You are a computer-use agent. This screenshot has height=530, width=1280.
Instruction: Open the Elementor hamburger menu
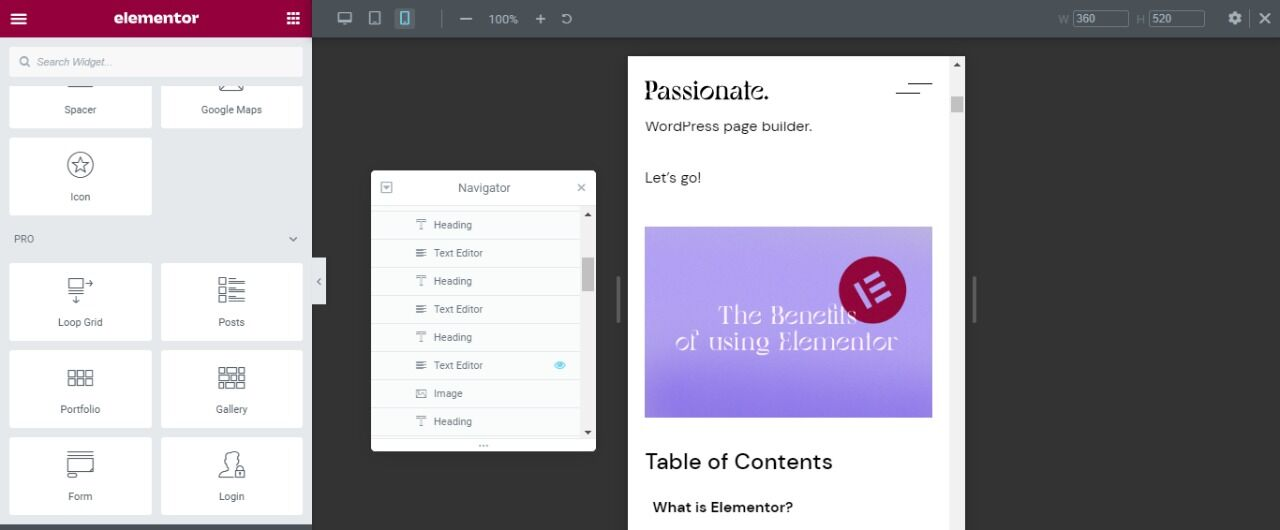[x=19, y=18]
